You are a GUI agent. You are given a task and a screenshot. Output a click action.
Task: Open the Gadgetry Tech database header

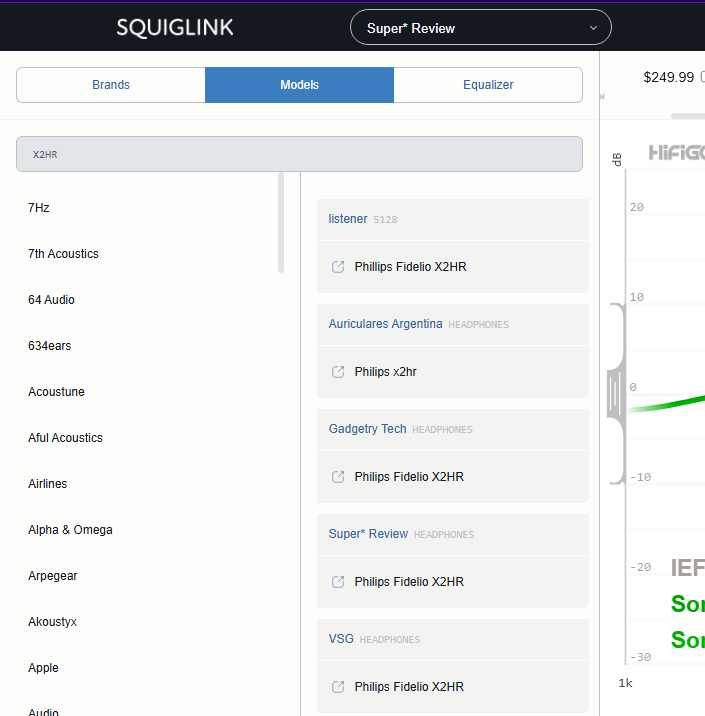pos(452,430)
